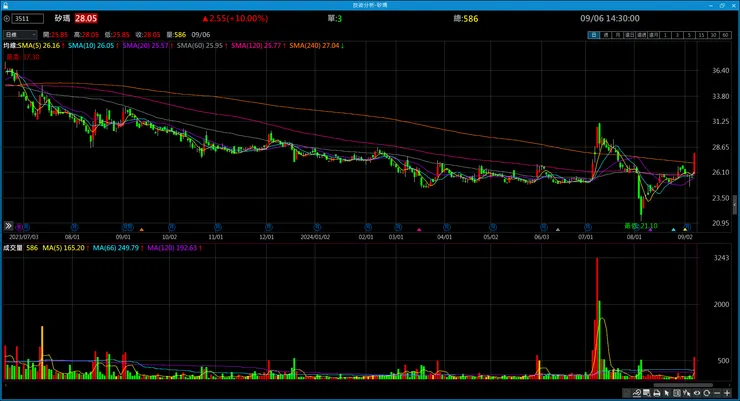The height and width of the screenshot is (401, 740).
Task: Click the vertical slider handle at right edge
Action: [x=735, y=206]
